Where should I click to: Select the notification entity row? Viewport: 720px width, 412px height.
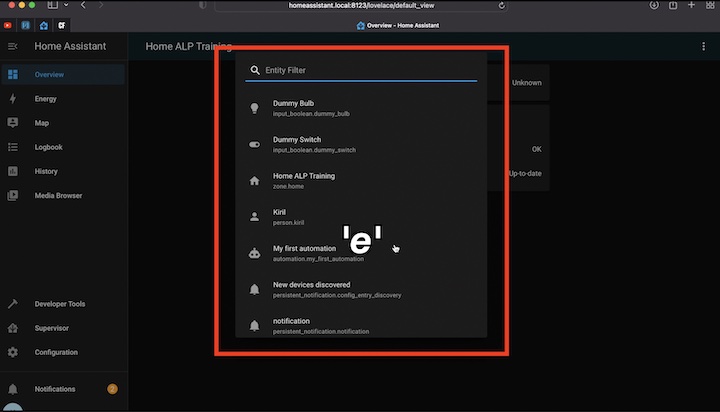(x=361, y=326)
